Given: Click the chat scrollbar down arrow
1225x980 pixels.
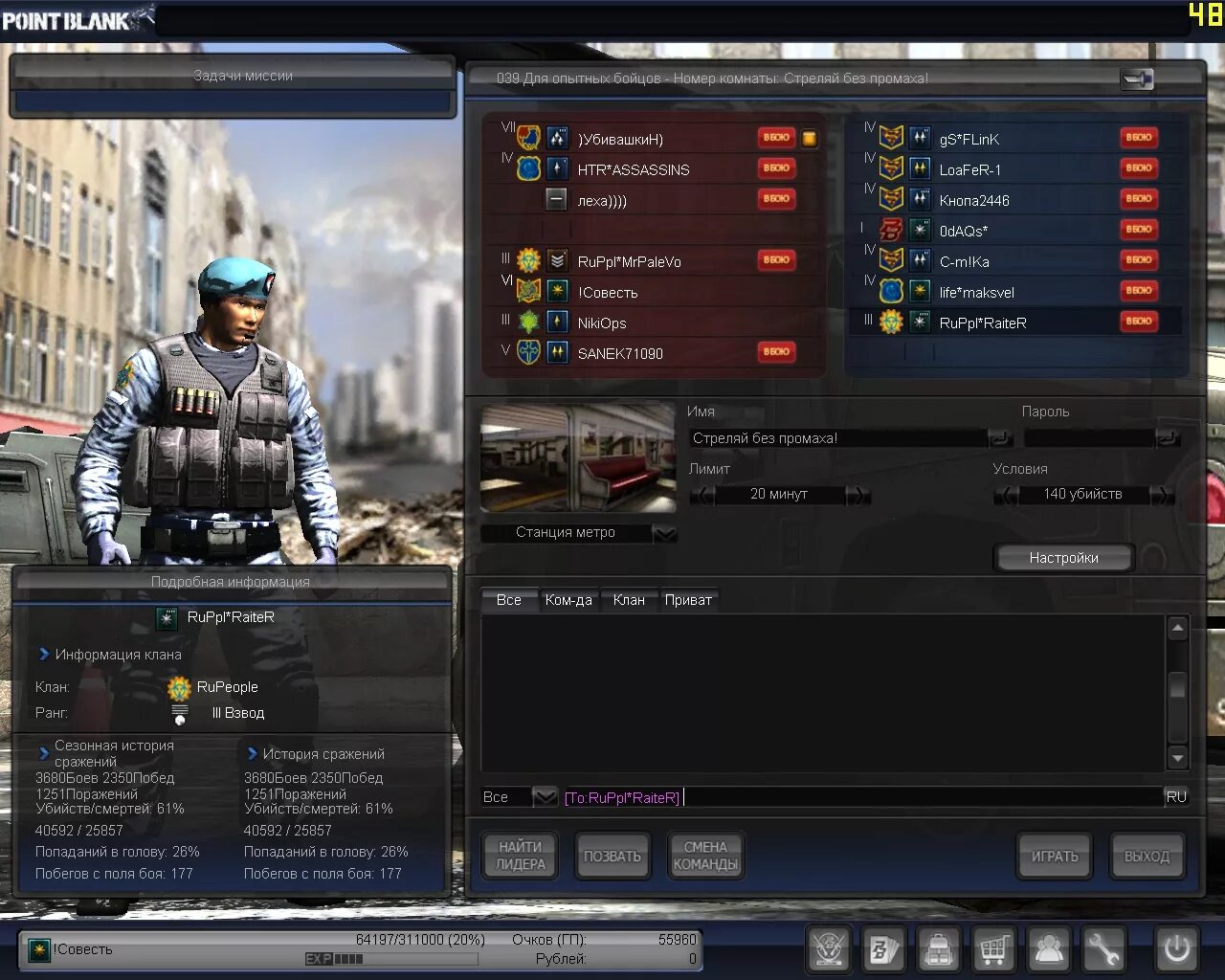Looking at the screenshot, I should pyautogui.click(x=1178, y=758).
